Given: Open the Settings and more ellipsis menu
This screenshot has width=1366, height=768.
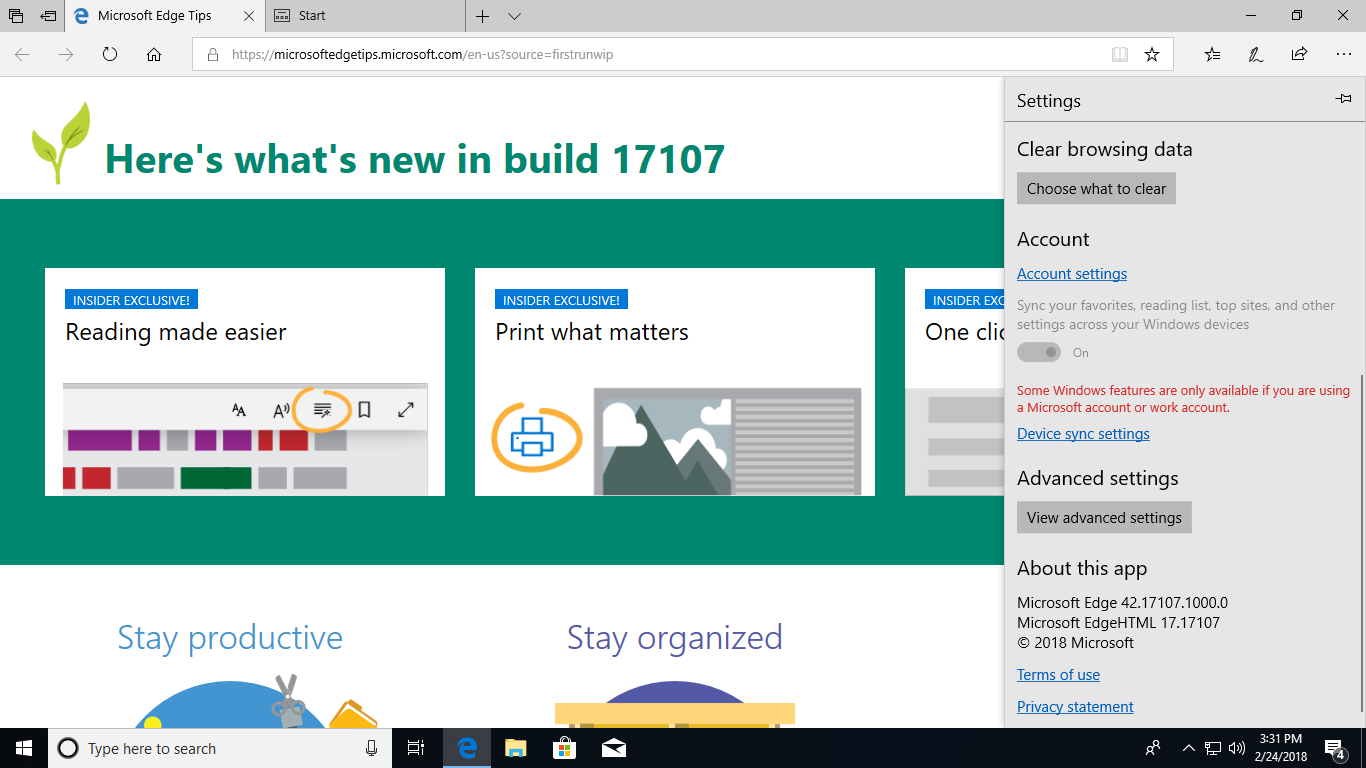Looking at the screenshot, I should coord(1343,55).
